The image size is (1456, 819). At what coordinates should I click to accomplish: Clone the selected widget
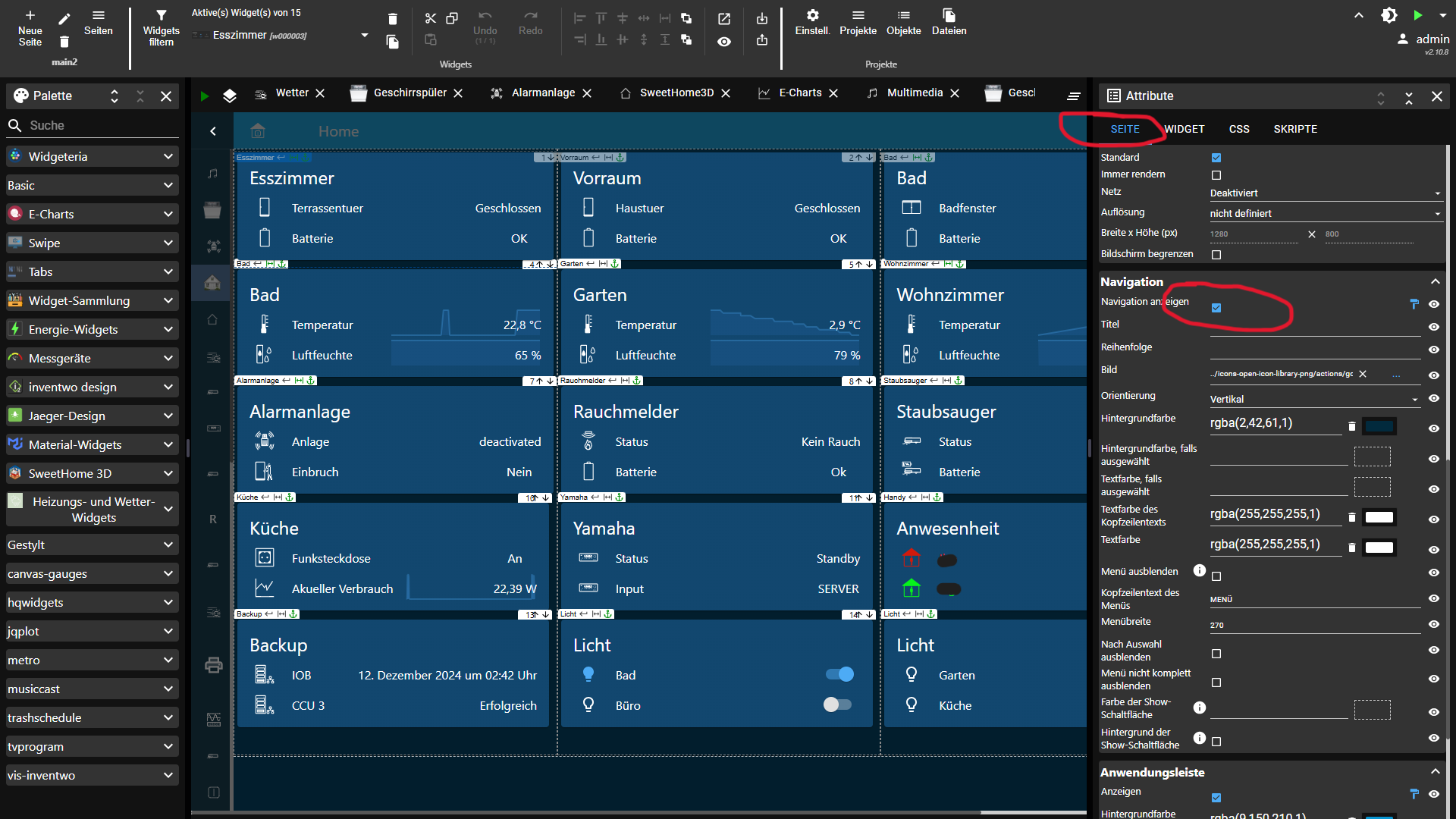[392, 42]
